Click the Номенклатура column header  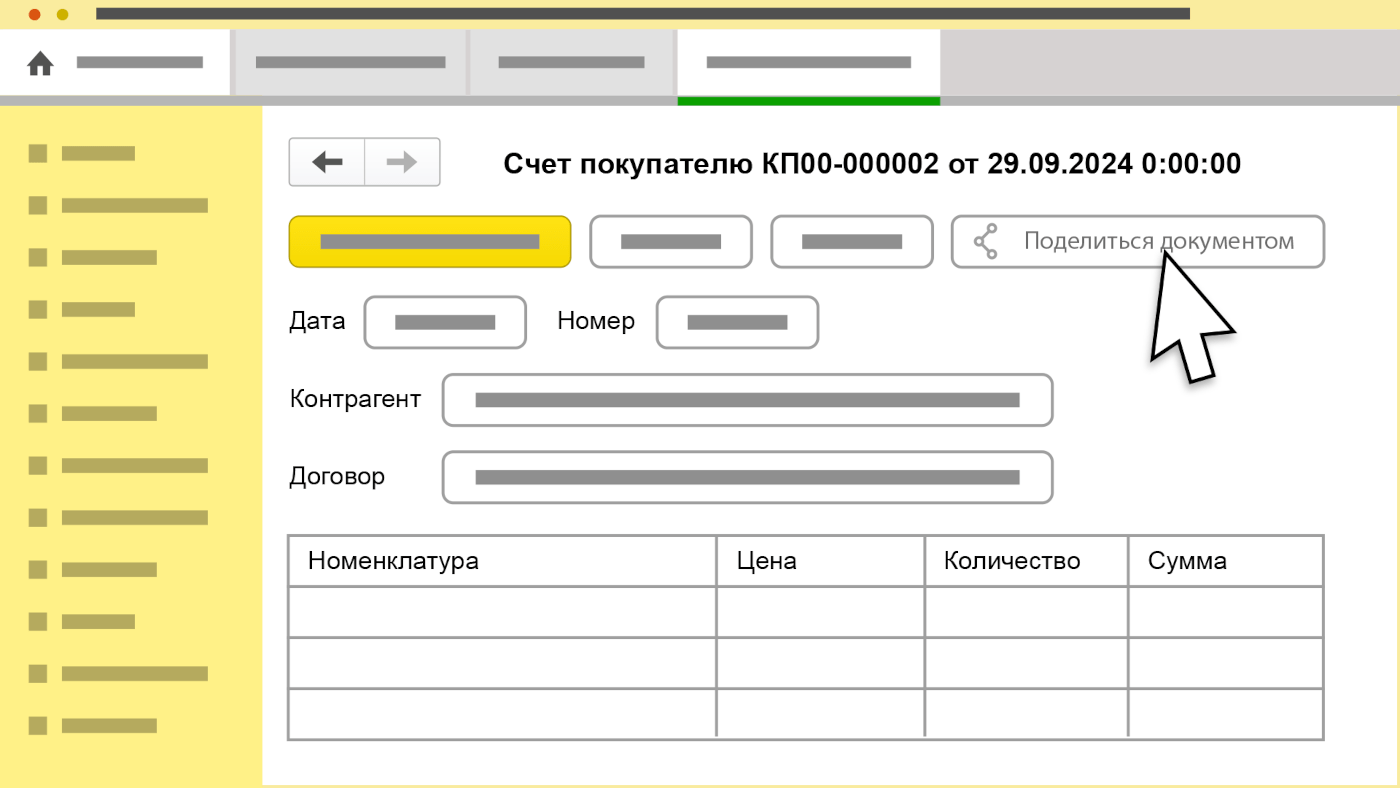(502, 561)
